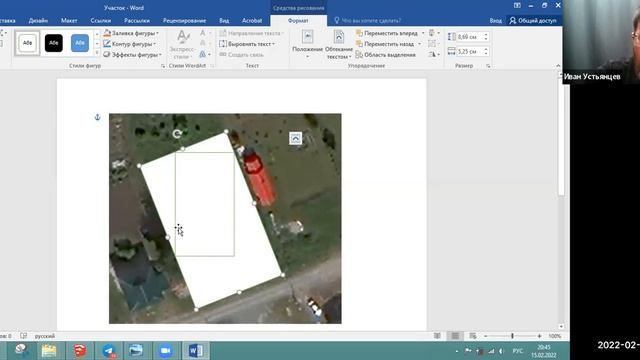The height and width of the screenshot is (360, 640).
Task: Click the zoom slider
Action: click(512, 336)
